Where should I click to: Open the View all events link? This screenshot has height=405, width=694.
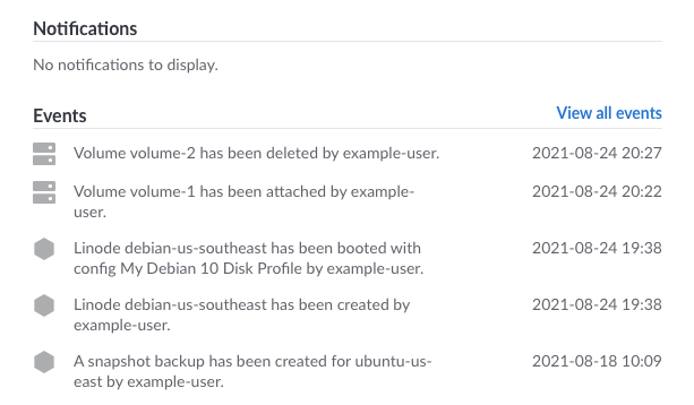608,113
